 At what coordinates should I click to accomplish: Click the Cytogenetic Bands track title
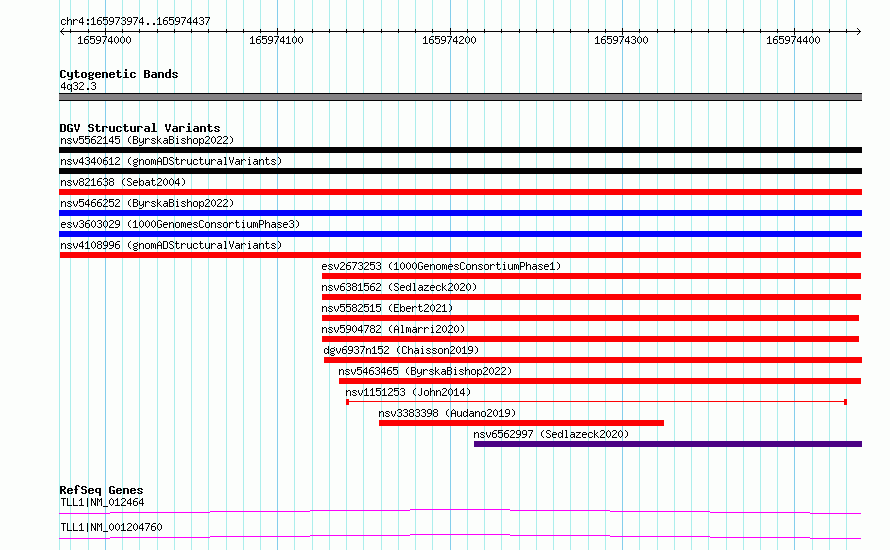pyautogui.click(x=119, y=74)
